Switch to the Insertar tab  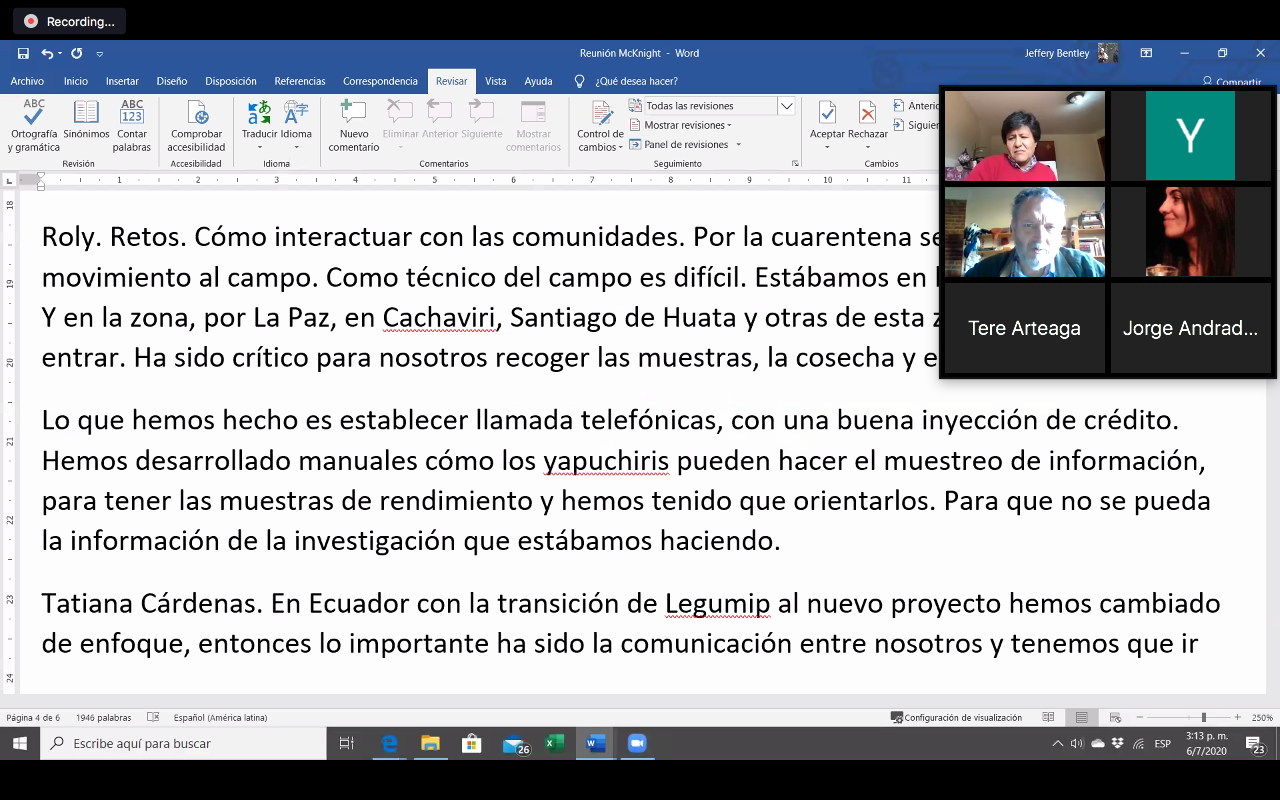(122, 81)
